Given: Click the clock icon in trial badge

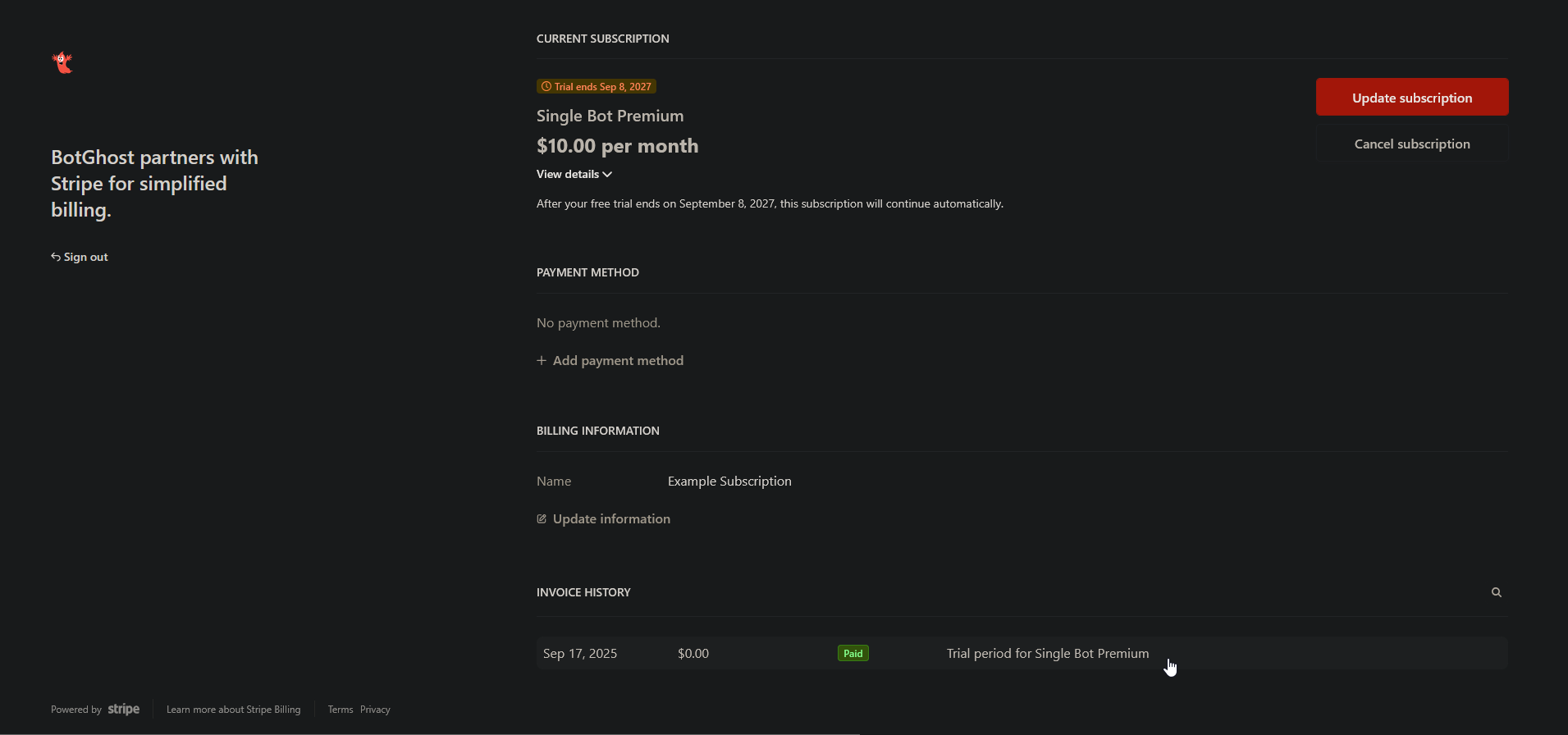Looking at the screenshot, I should pos(546,87).
